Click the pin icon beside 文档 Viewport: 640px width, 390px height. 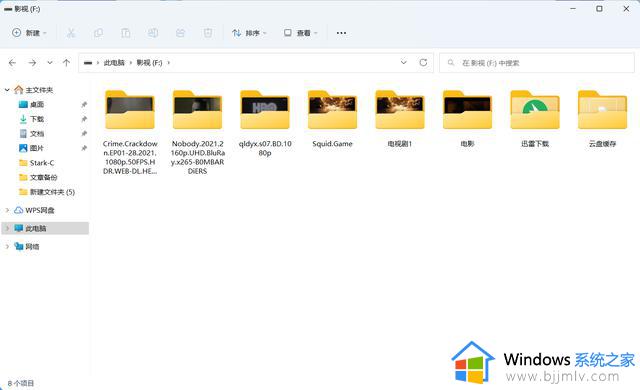pos(84,134)
